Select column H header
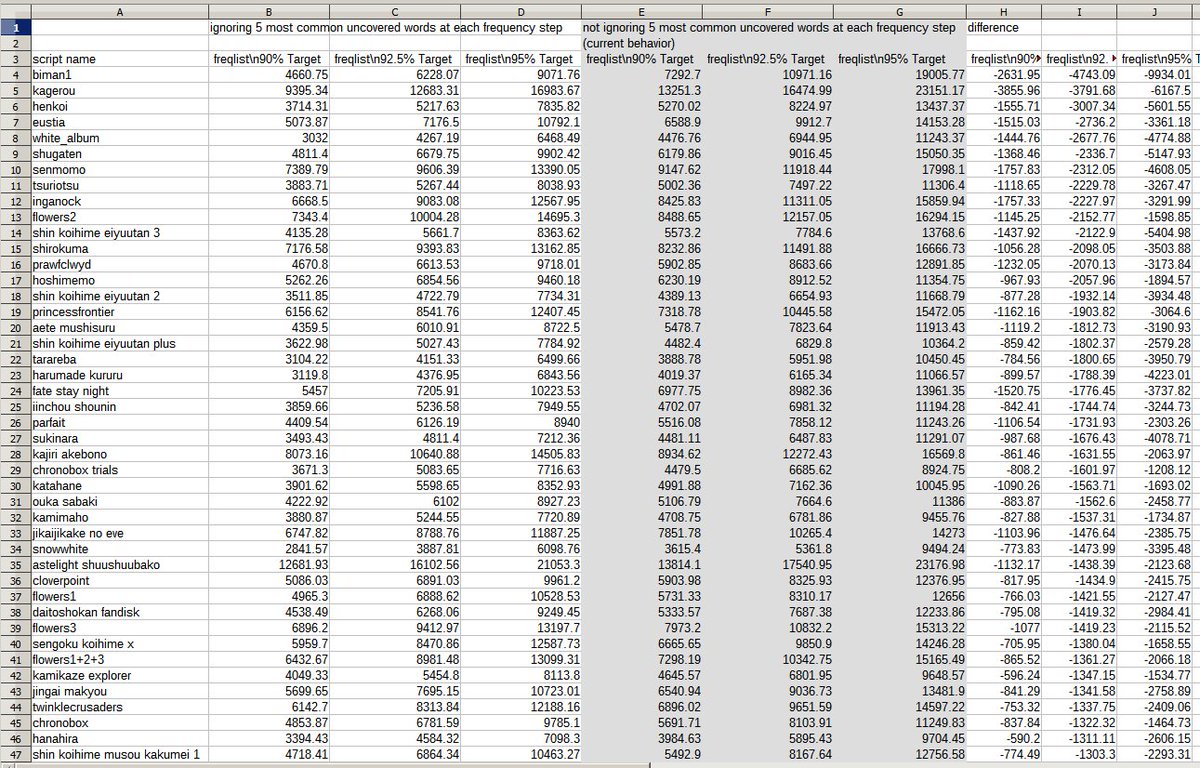Viewport: 1200px width, 768px height. (x=1004, y=12)
